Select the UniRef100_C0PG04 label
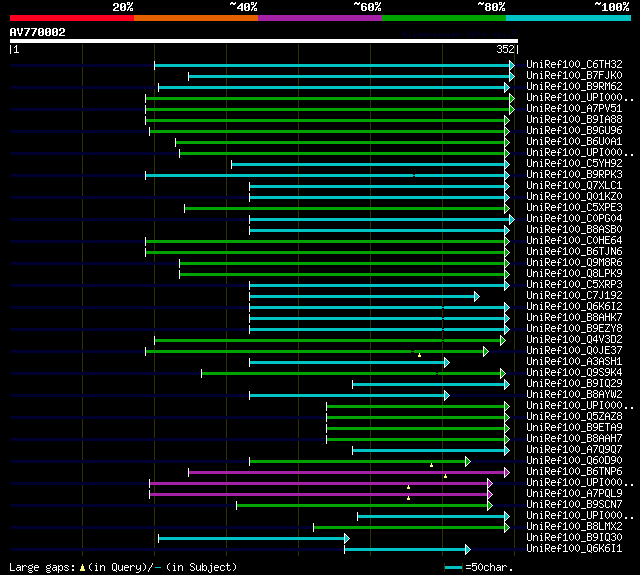The image size is (640, 575). [574, 219]
